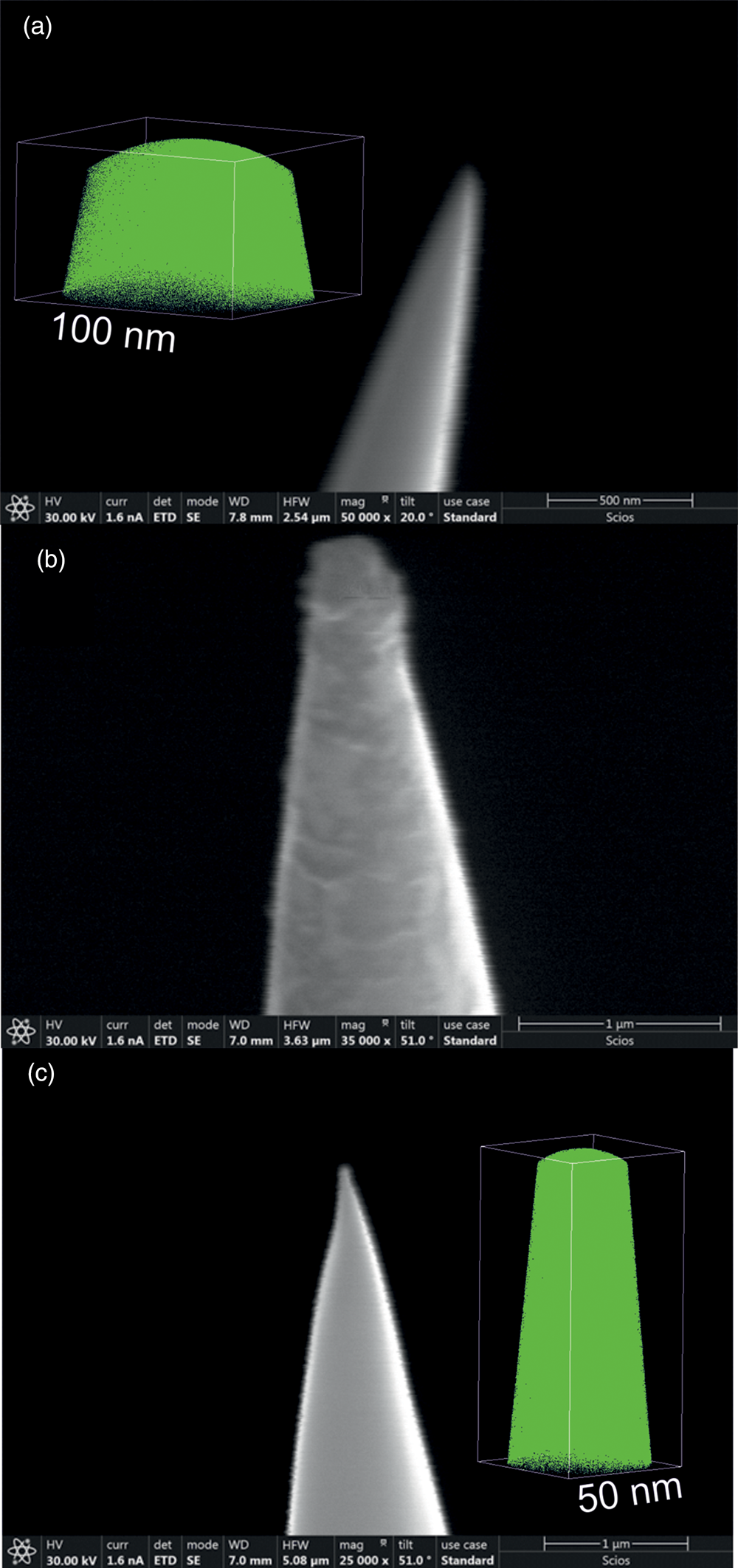Click the '1.6 nA' current value in panel (b)
This screenshot has width=738, height=1568.
tap(125, 1041)
